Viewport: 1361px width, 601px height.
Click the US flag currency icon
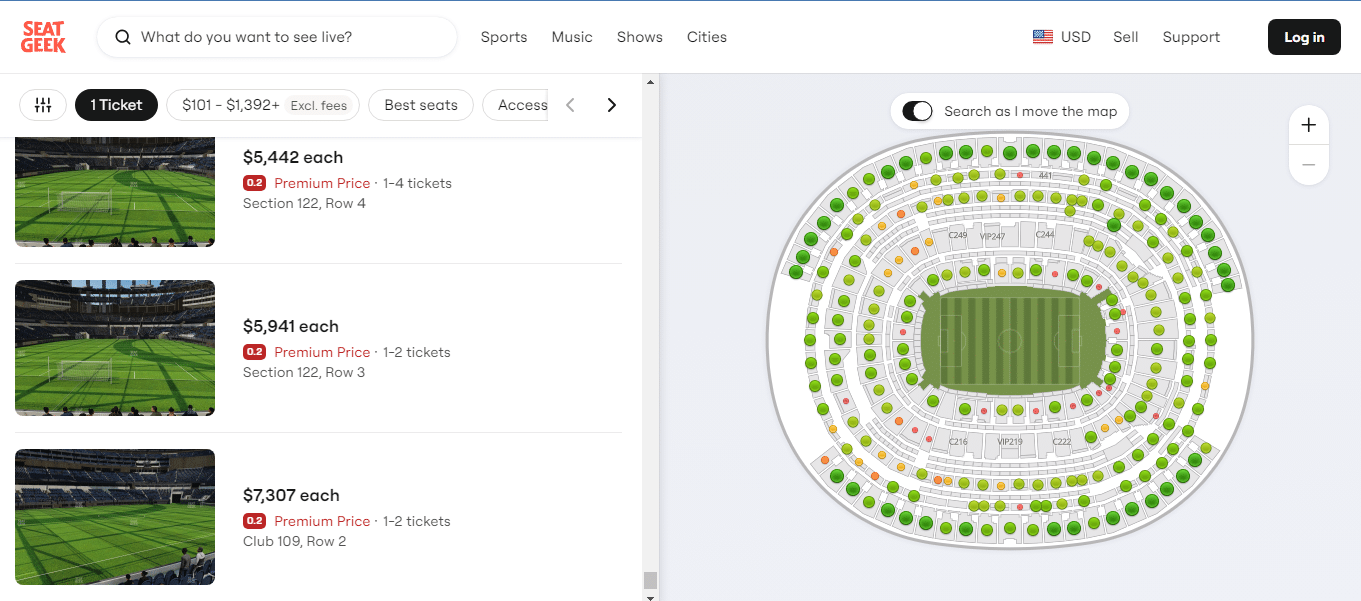[1043, 37]
